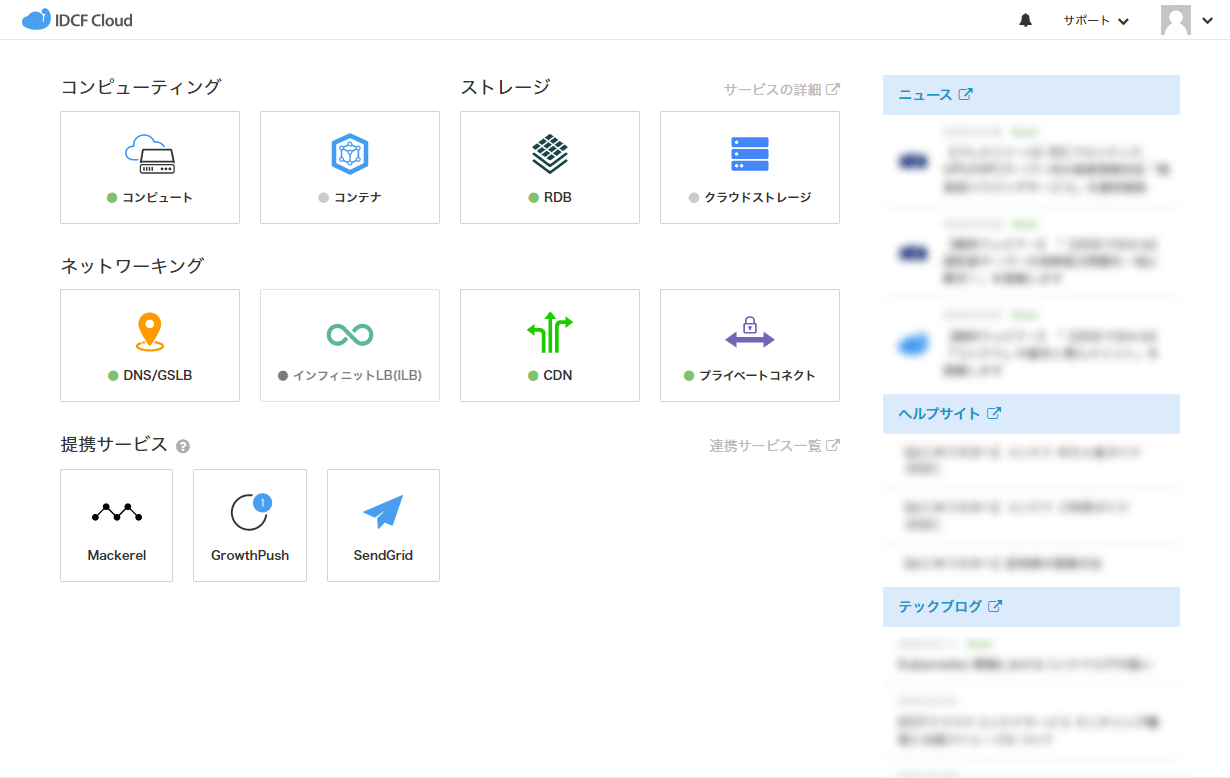The height and width of the screenshot is (778, 1230).
Task: Open the サービスの詳細 link
Action: pyautogui.click(x=783, y=88)
